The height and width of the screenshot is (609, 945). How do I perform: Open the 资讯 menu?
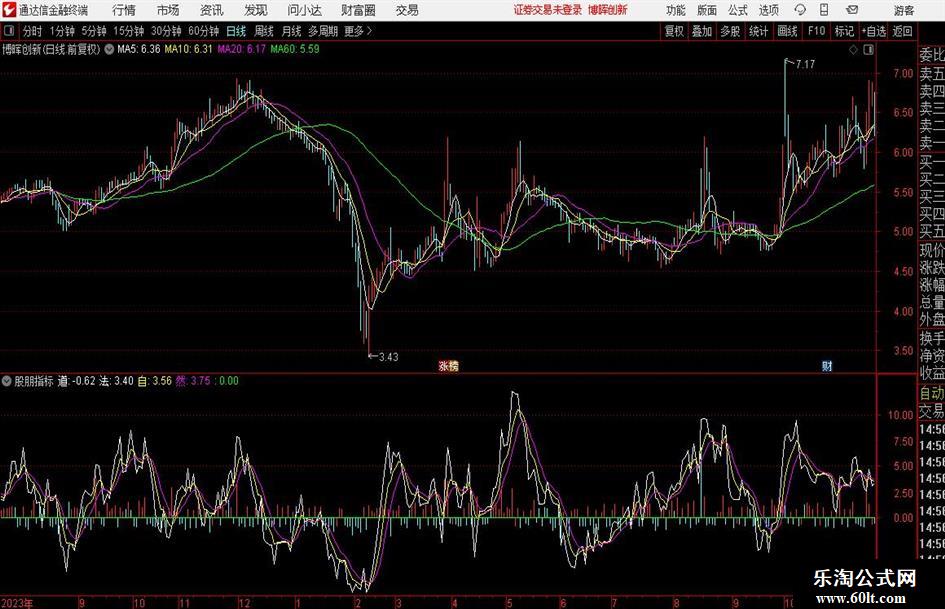click(x=212, y=10)
